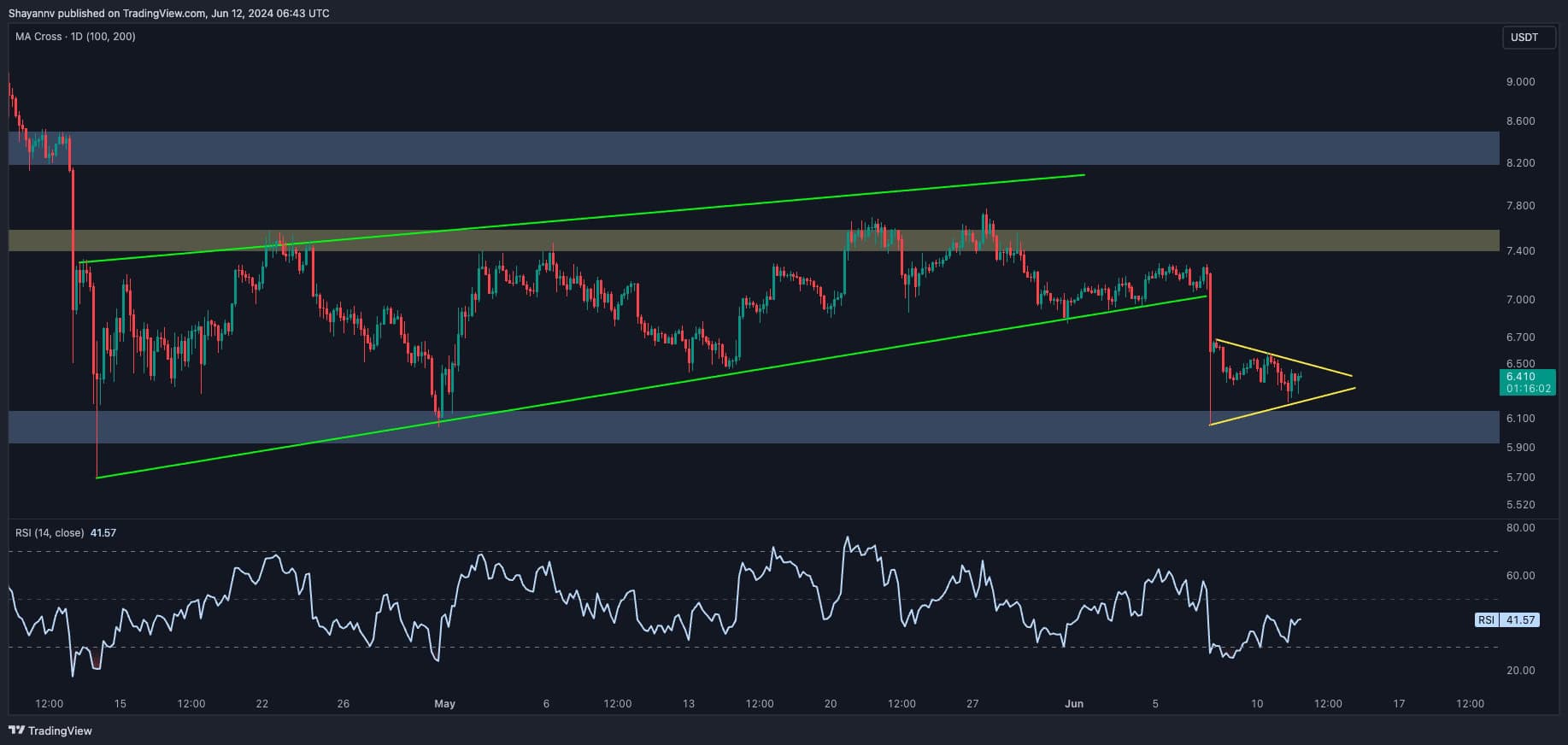Click the date 27 on the time axis
Viewport: 1568px width, 745px height.
click(972, 704)
